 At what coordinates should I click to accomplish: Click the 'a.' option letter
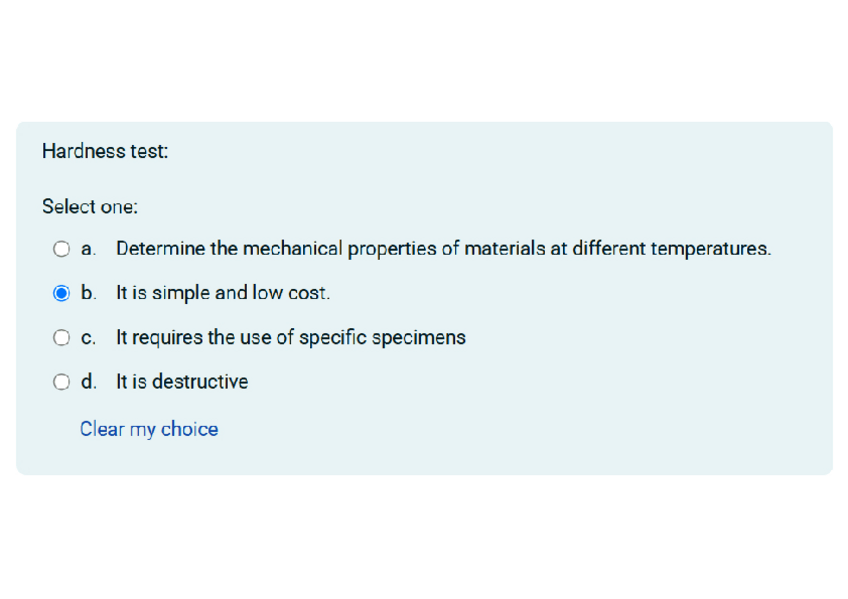tap(89, 249)
